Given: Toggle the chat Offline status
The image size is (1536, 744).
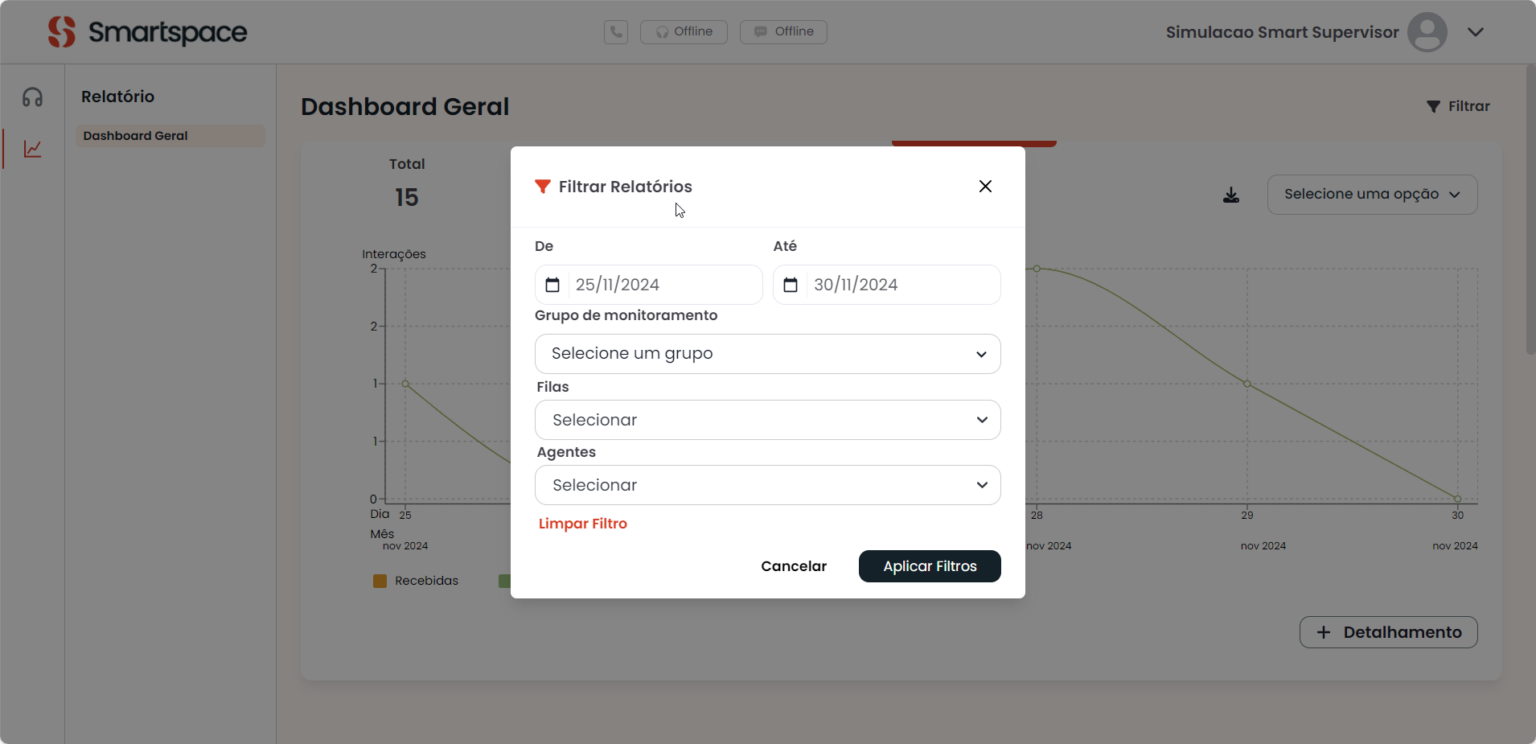Looking at the screenshot, I should tap(783, 31).
